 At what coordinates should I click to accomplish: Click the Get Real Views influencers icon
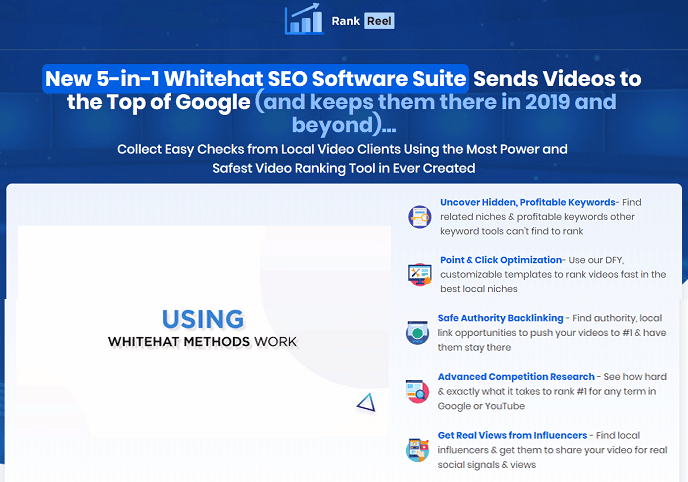[x=418, y=450]
